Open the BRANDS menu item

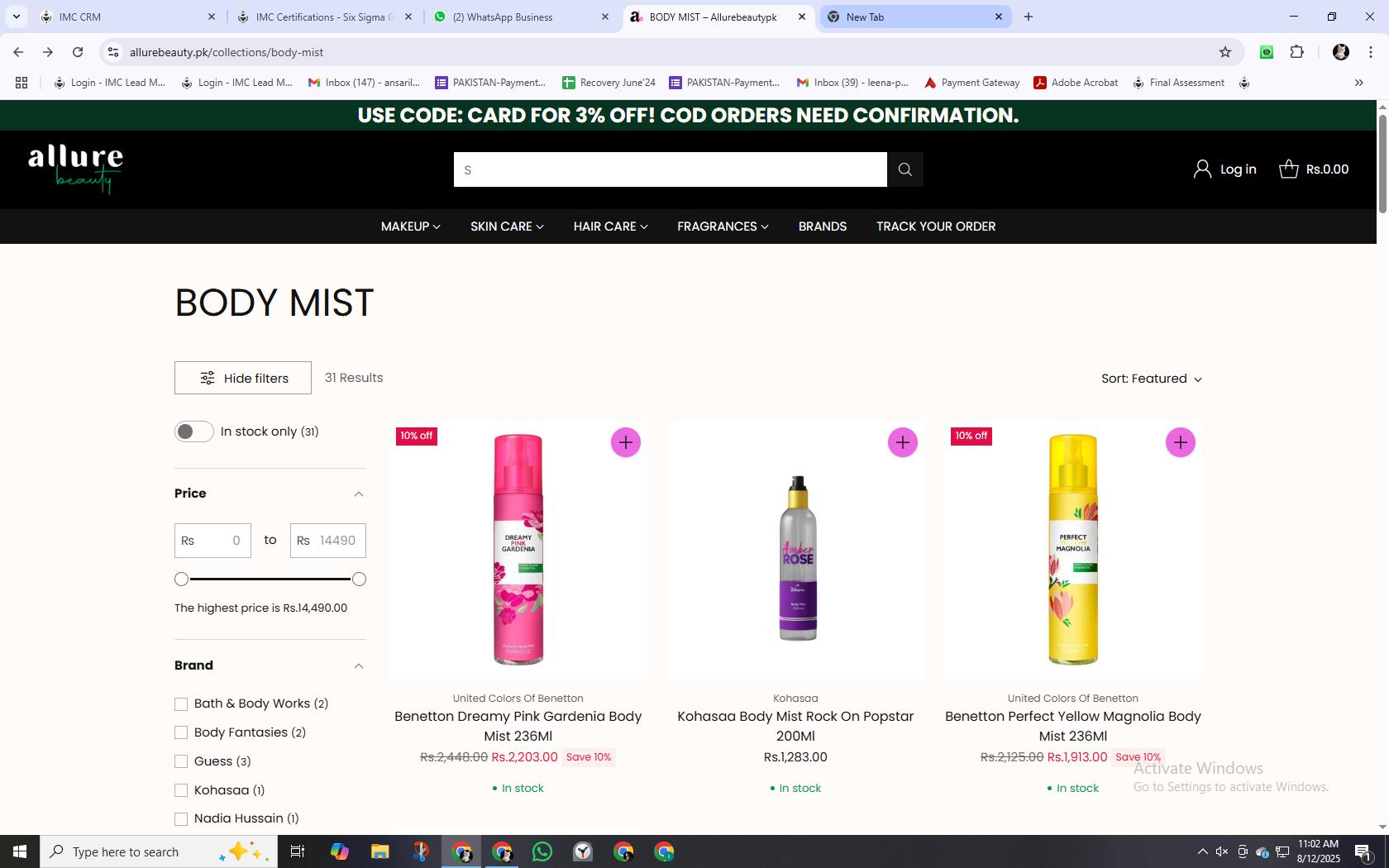[823, 227]
